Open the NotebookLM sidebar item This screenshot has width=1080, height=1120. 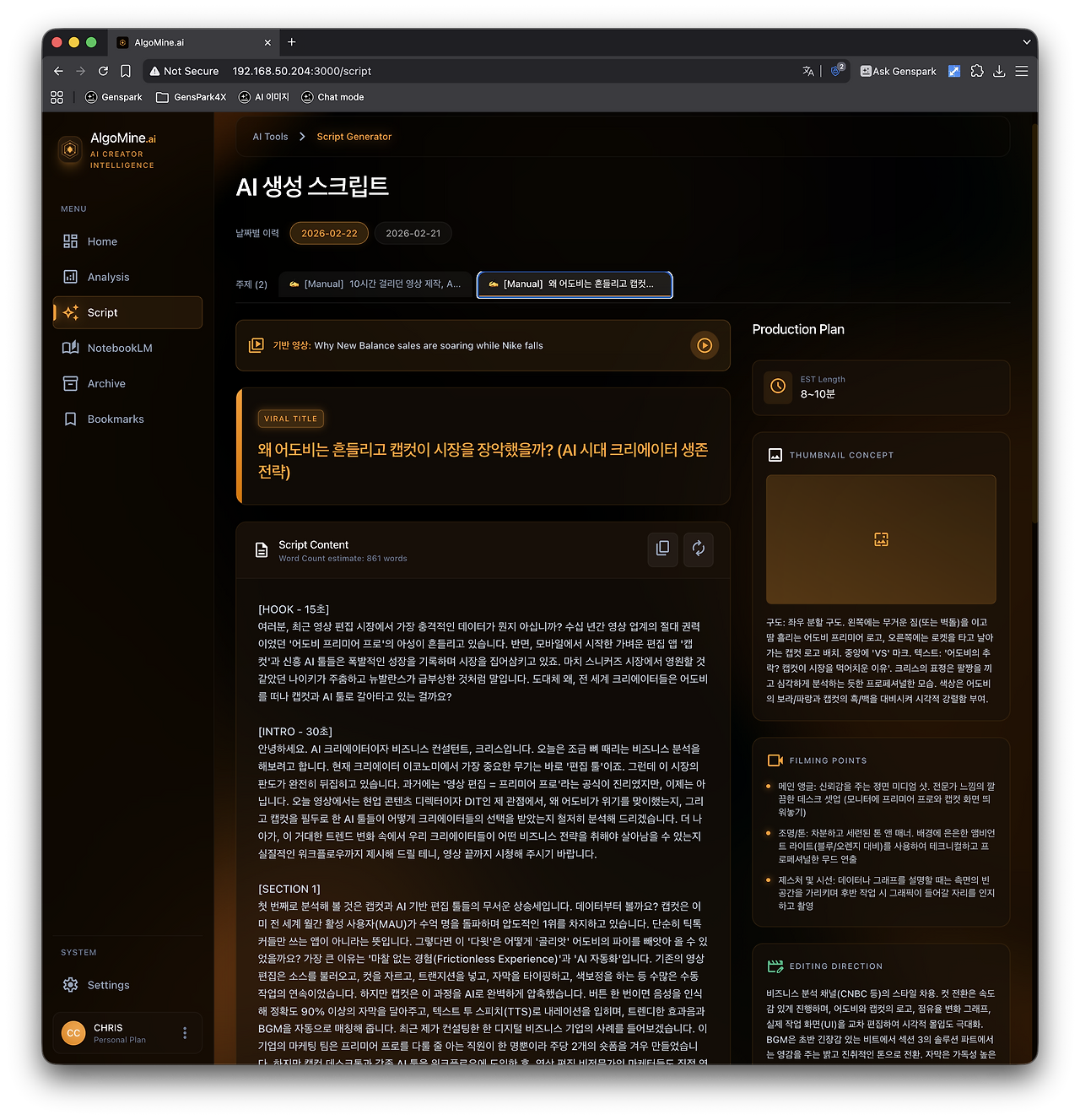point(118,347)
